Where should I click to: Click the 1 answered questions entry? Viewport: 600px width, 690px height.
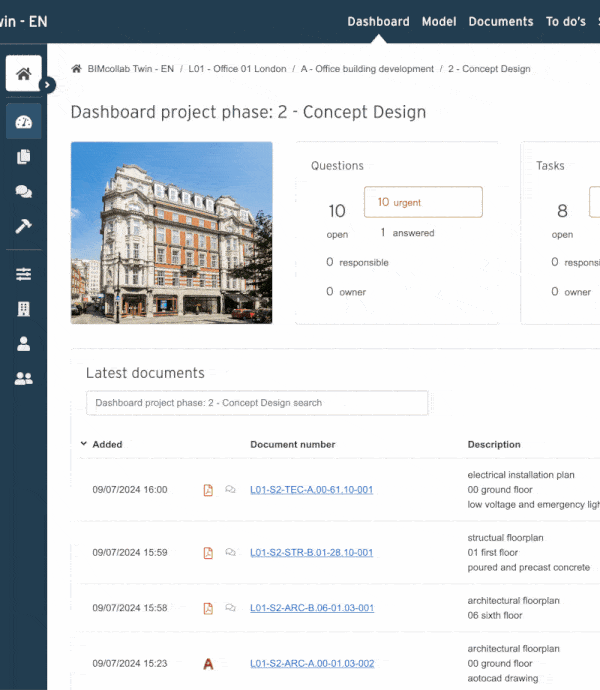click(x=407, y=233)
